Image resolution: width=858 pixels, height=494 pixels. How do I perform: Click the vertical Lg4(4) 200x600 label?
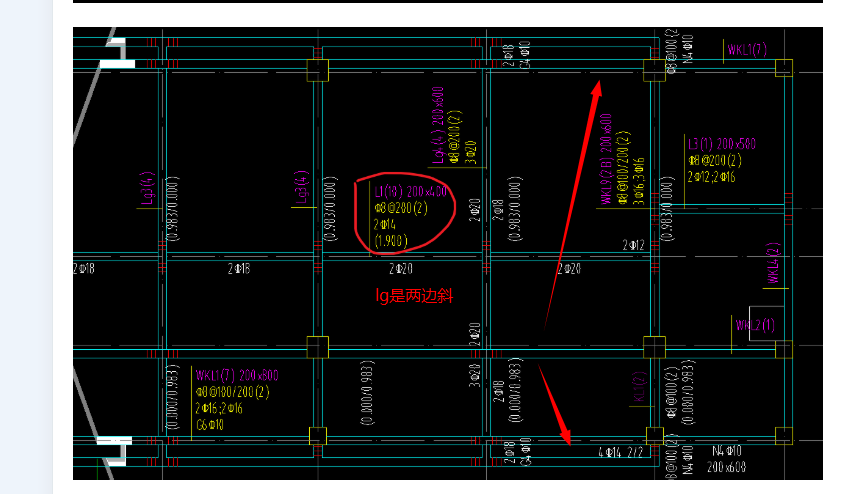(x=438, y=125)
